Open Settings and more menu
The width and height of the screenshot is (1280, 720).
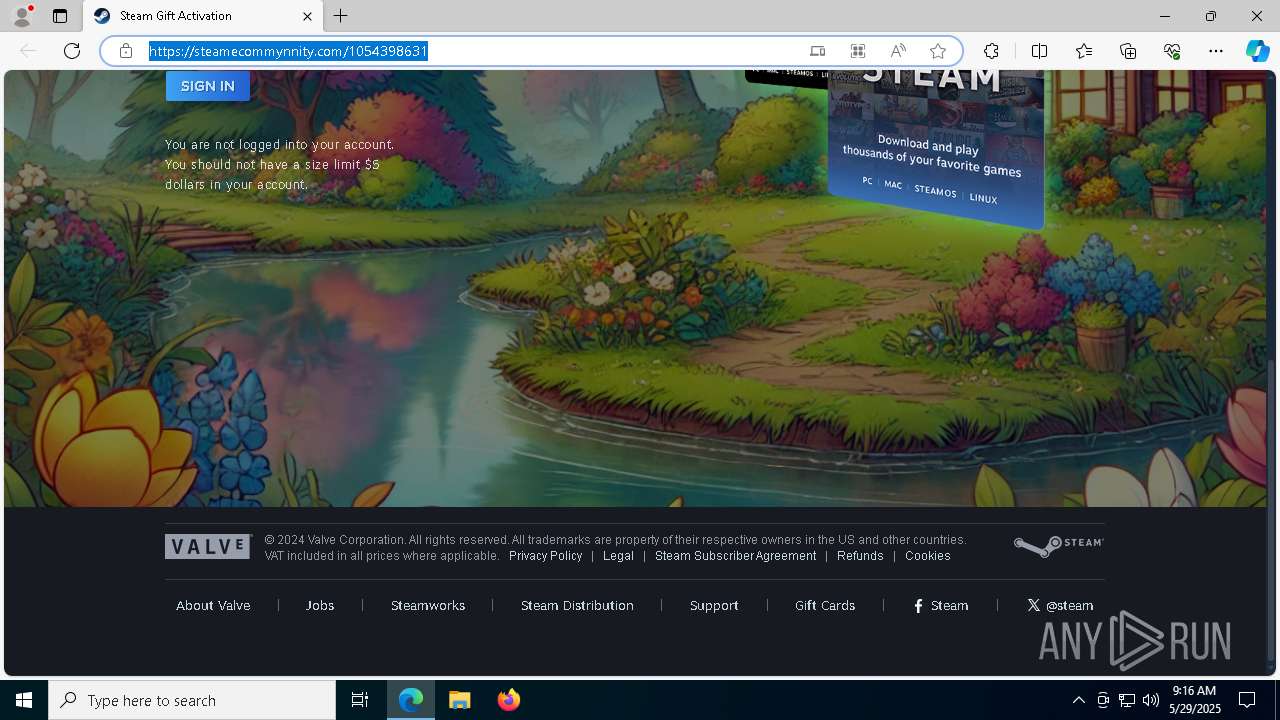pyautogui.click(x=1216, y=51)
